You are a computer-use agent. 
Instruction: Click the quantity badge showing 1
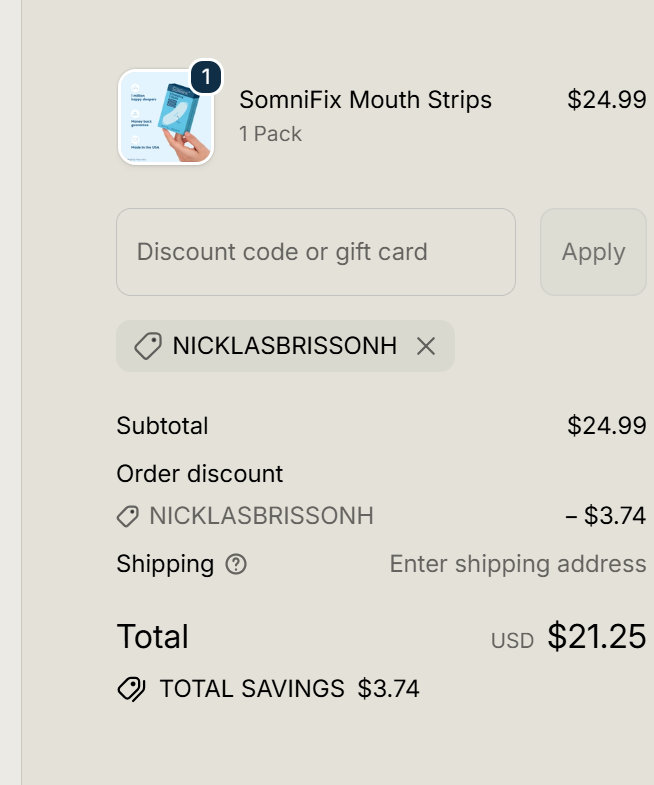click(x=206, y=77)
